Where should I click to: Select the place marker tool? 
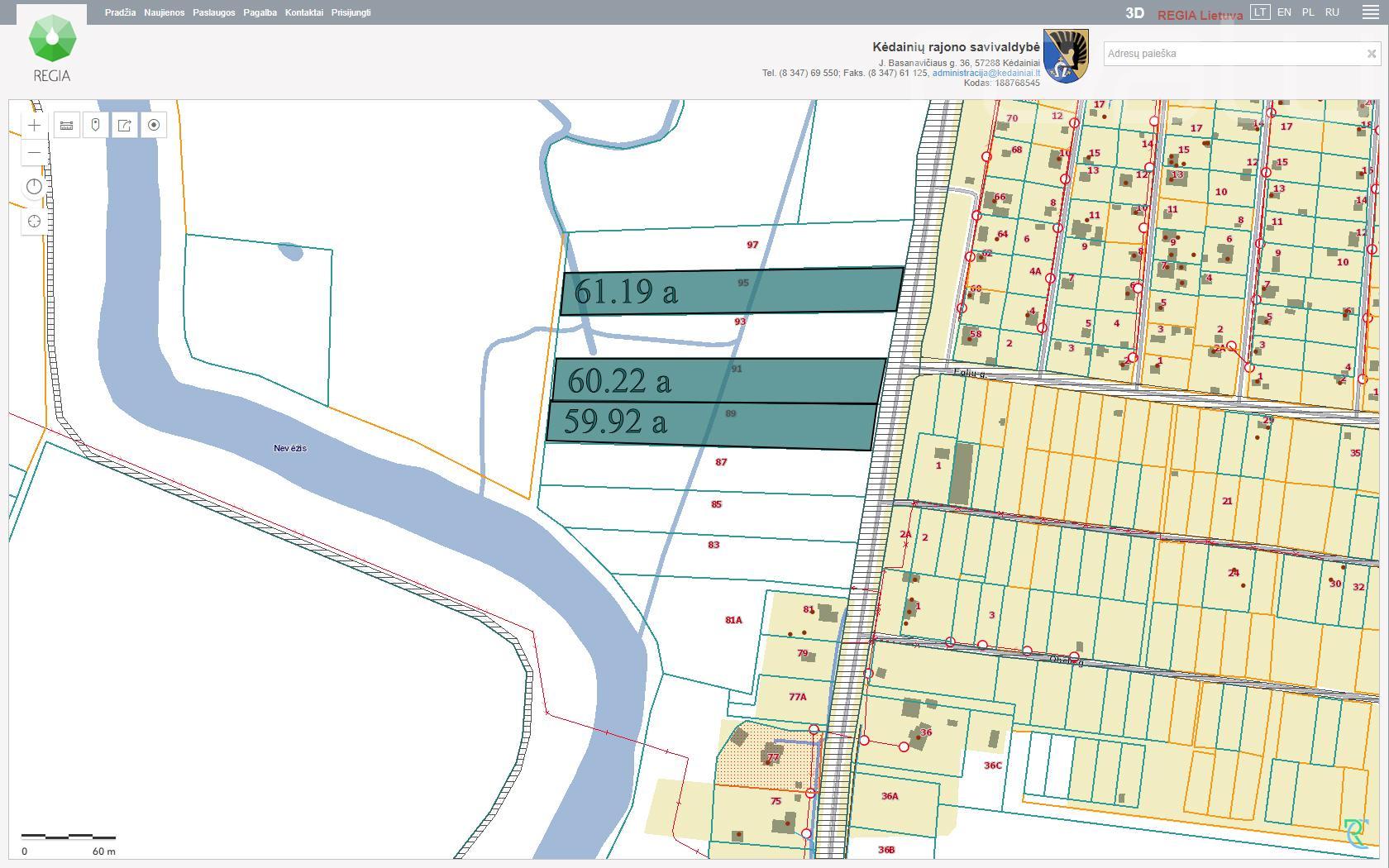pyautogui.click(x=96, y=126)
